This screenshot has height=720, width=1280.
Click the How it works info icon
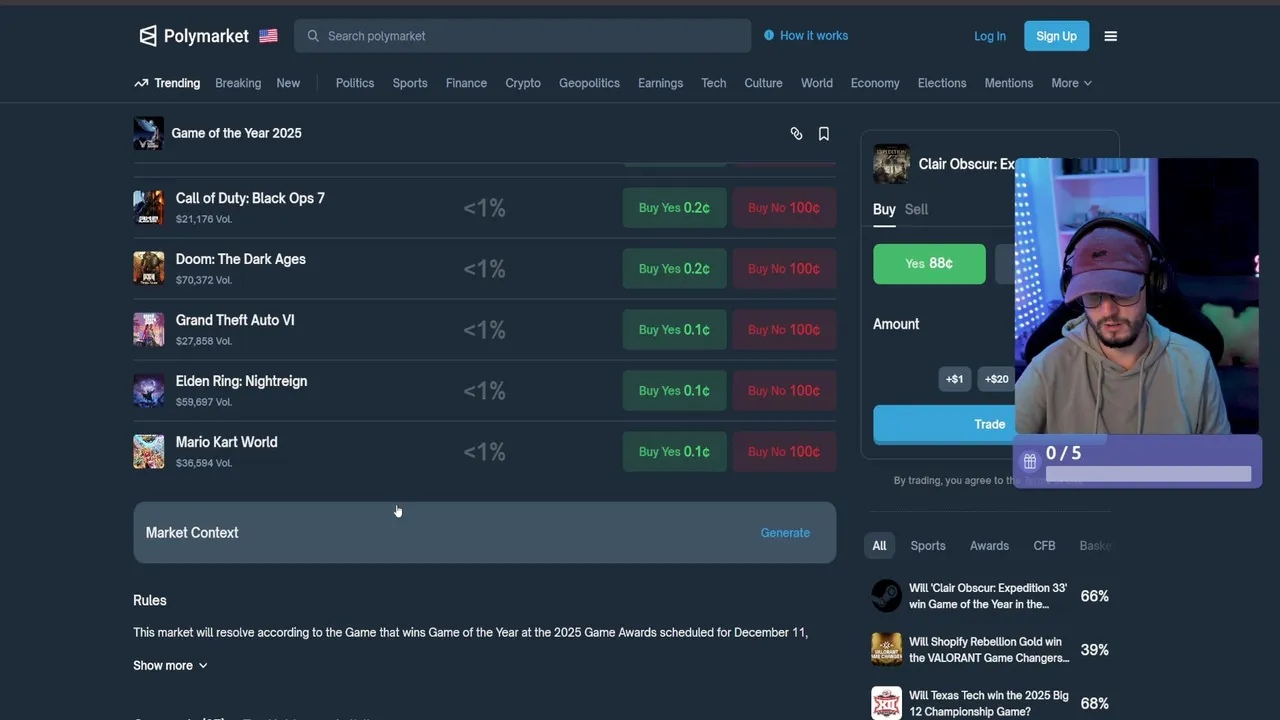[x=769, y=35]
